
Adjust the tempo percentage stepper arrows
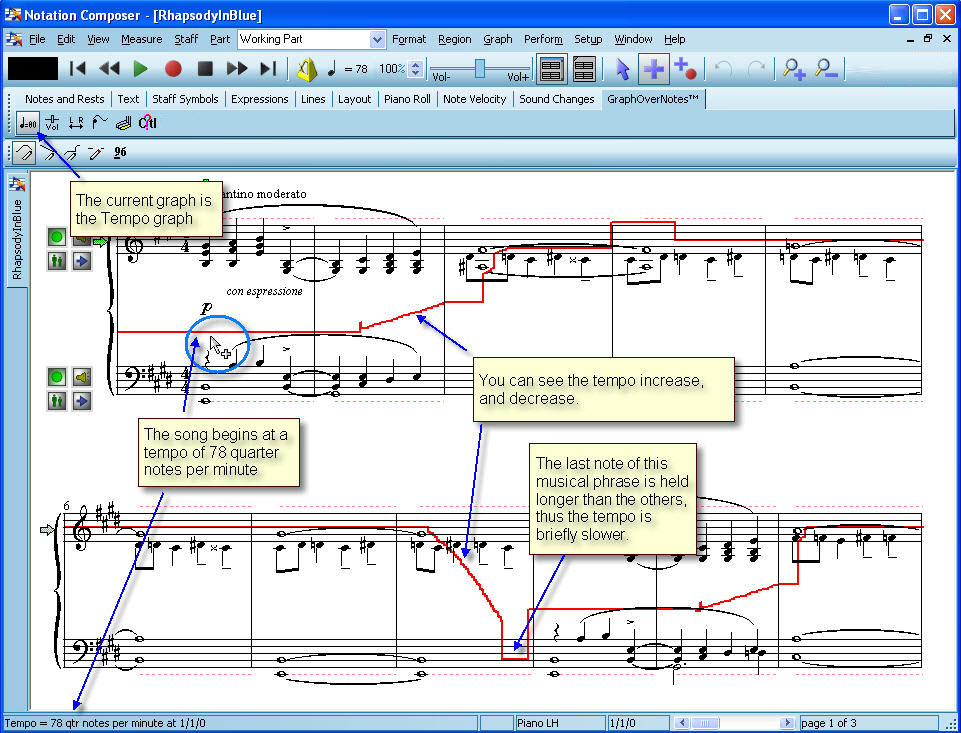pyautogui.click(x=417, y=69)
